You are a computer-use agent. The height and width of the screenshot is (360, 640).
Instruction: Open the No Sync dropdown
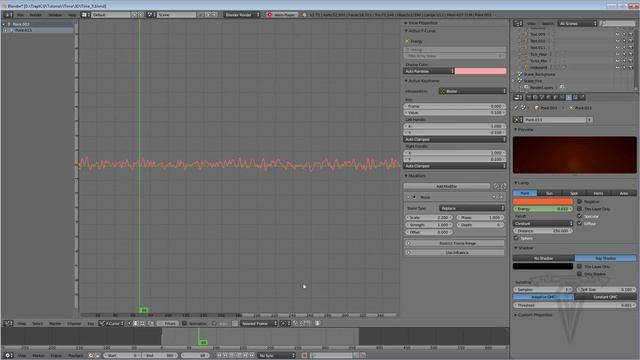276,356
